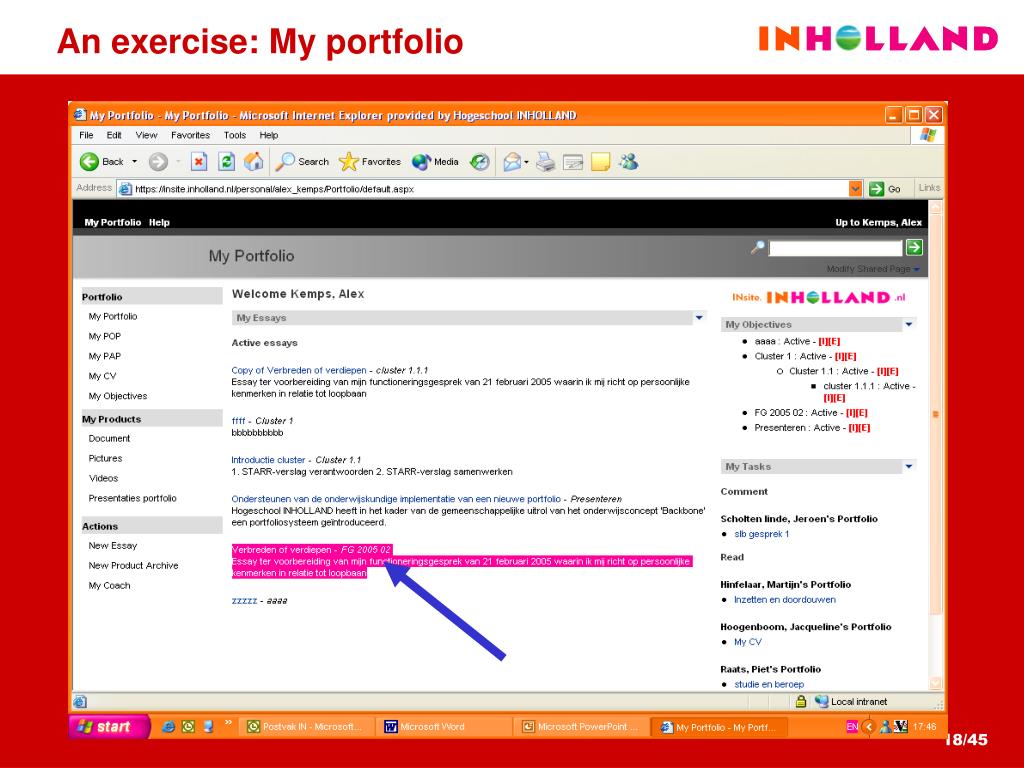Open address bar dropdown arrow
The image size is (1024, 768).
tap(856, 189)
